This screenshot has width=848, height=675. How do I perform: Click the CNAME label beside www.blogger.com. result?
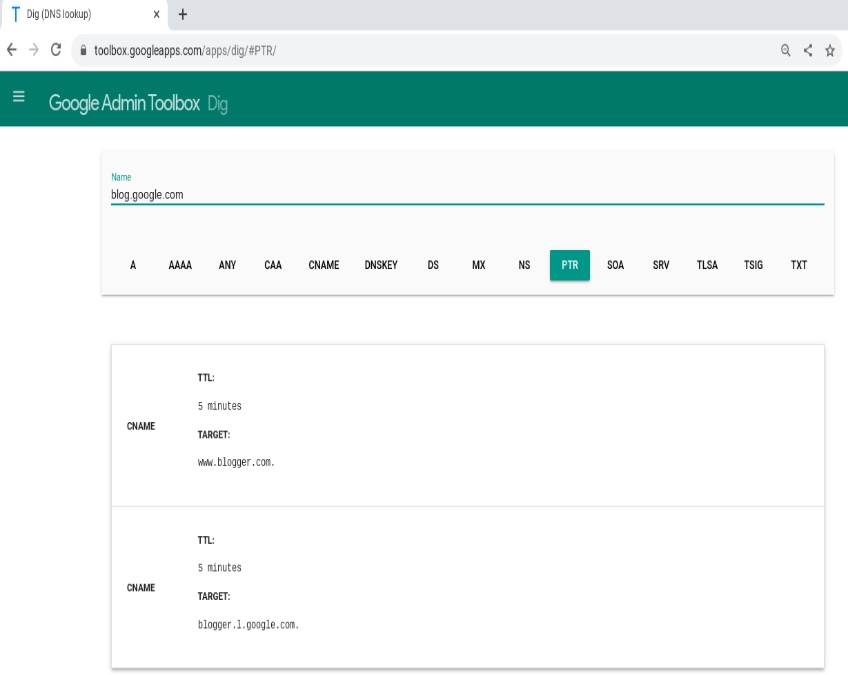pos(141,426)
